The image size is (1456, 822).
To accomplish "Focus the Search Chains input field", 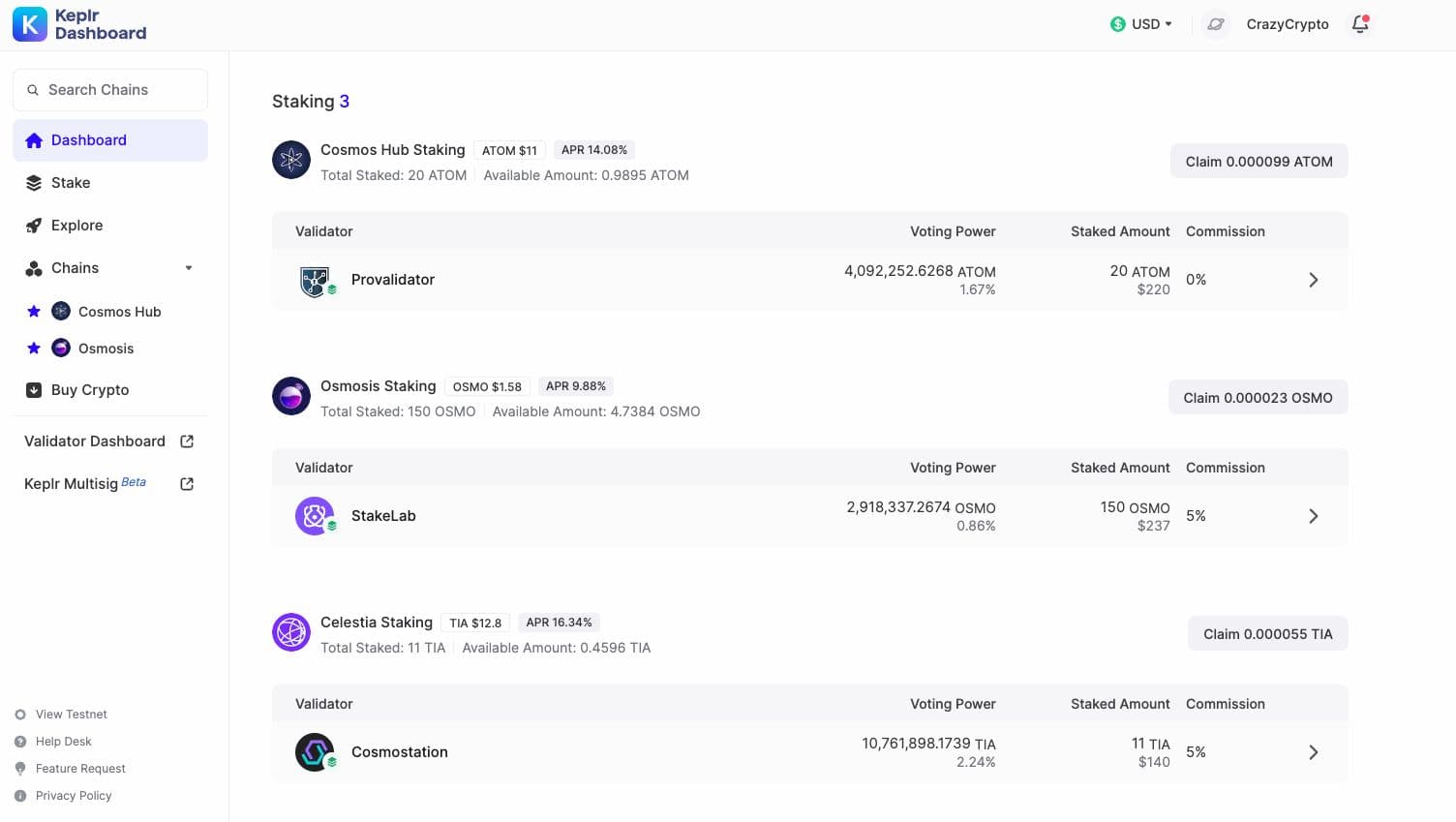I will [x=110, y=90].
